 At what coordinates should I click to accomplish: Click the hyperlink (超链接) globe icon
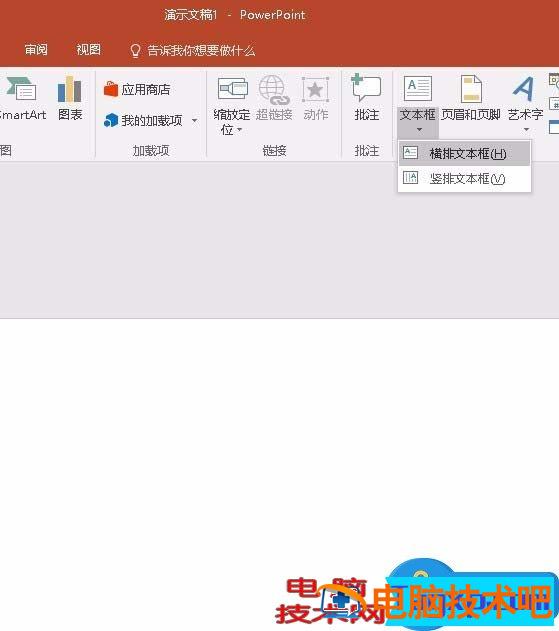[274, 89]
